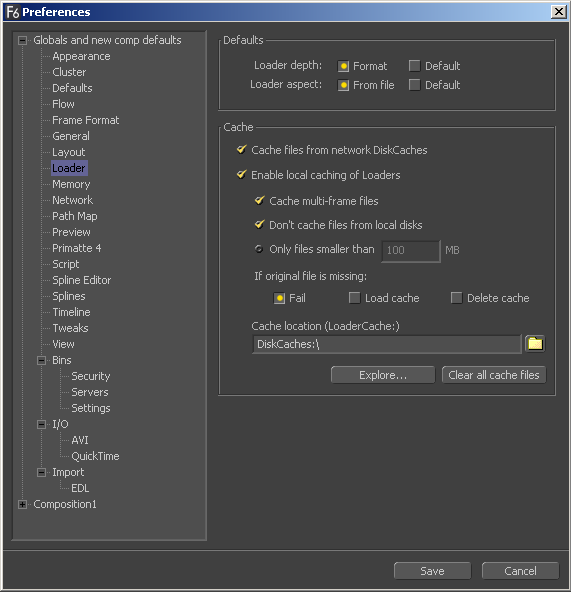Open Network preferences
The width and height of the screenshot is (571, 592).
(x=72, y=200)
